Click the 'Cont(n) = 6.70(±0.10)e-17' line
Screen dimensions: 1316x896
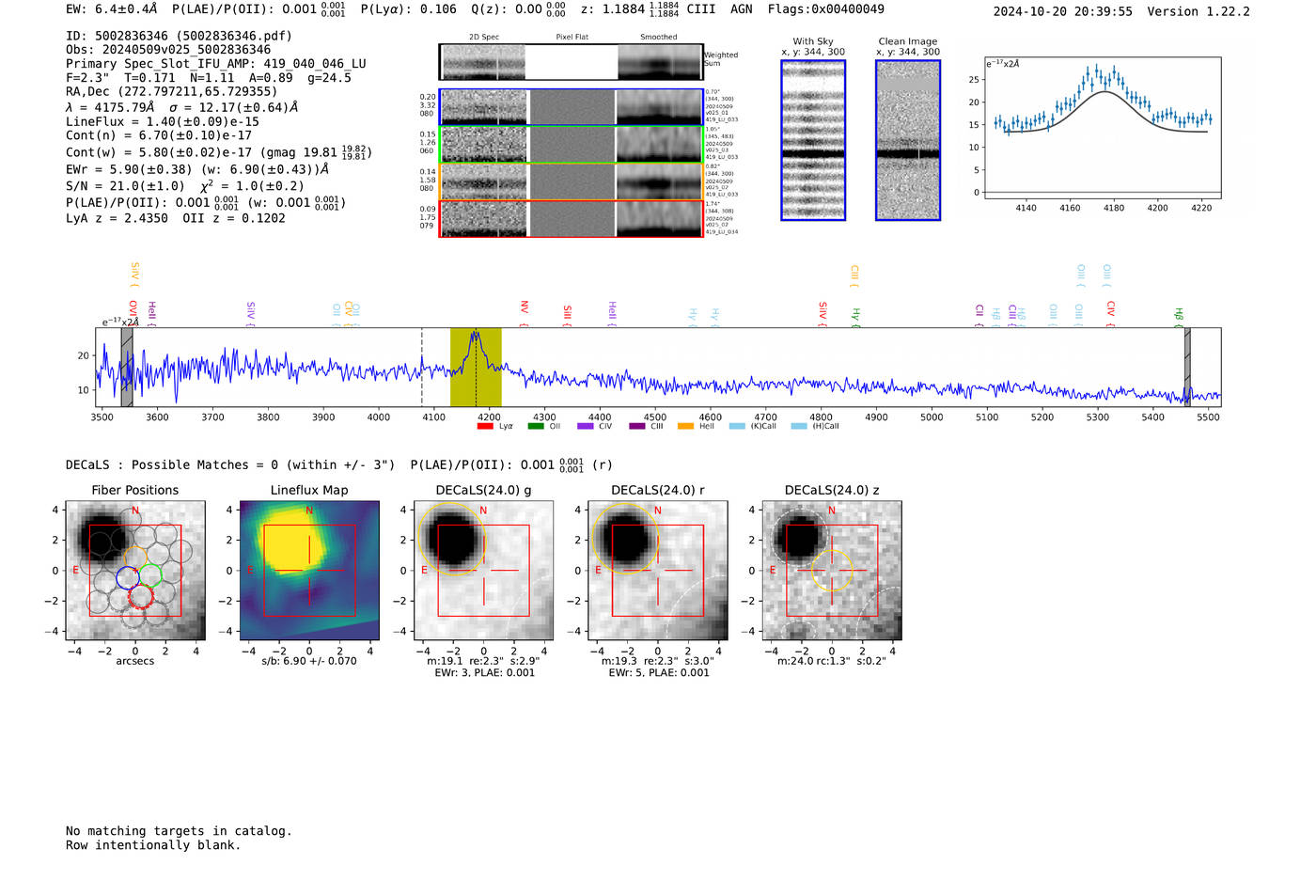159,135
